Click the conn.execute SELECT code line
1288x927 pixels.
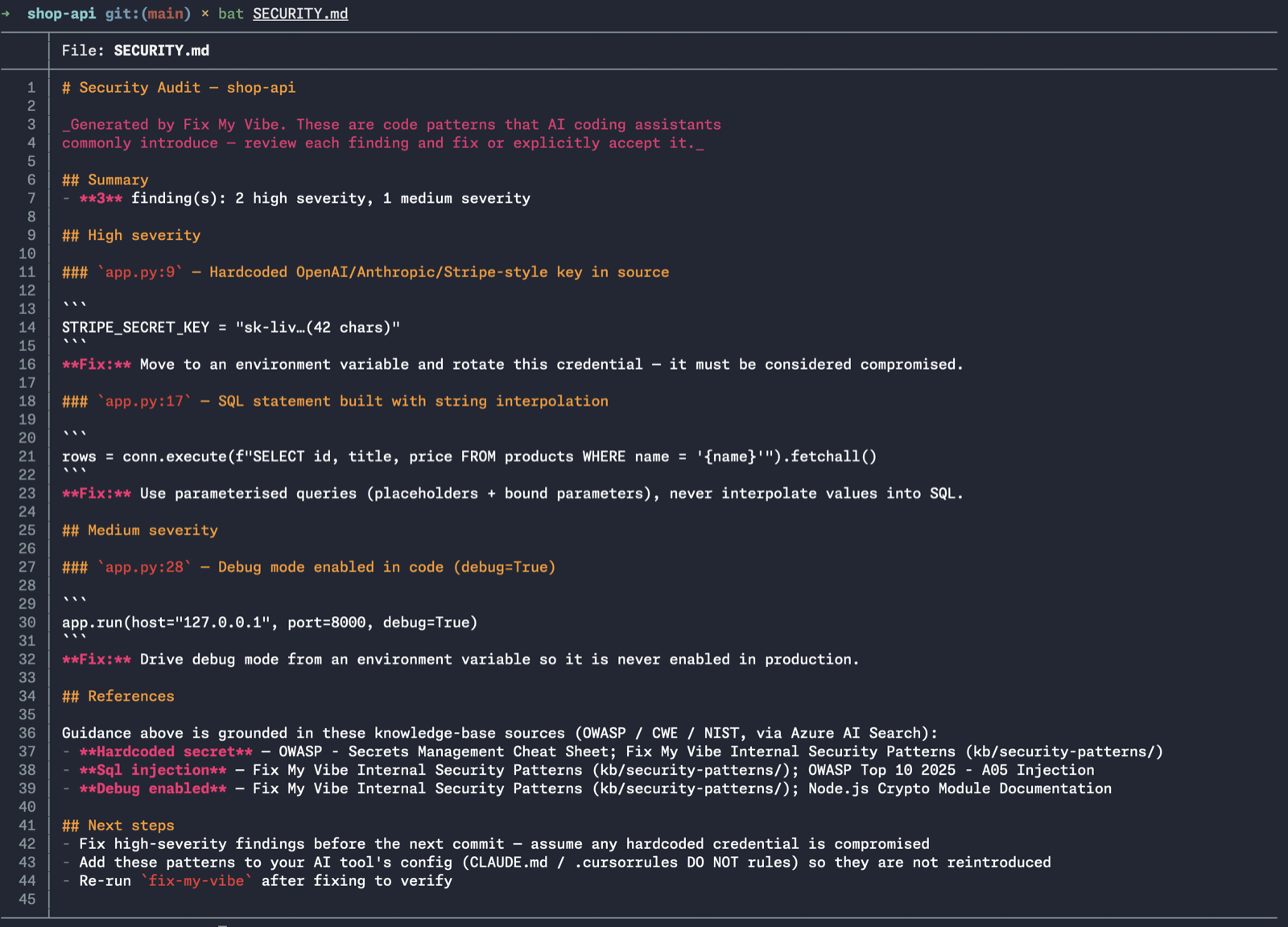(469, 457)
